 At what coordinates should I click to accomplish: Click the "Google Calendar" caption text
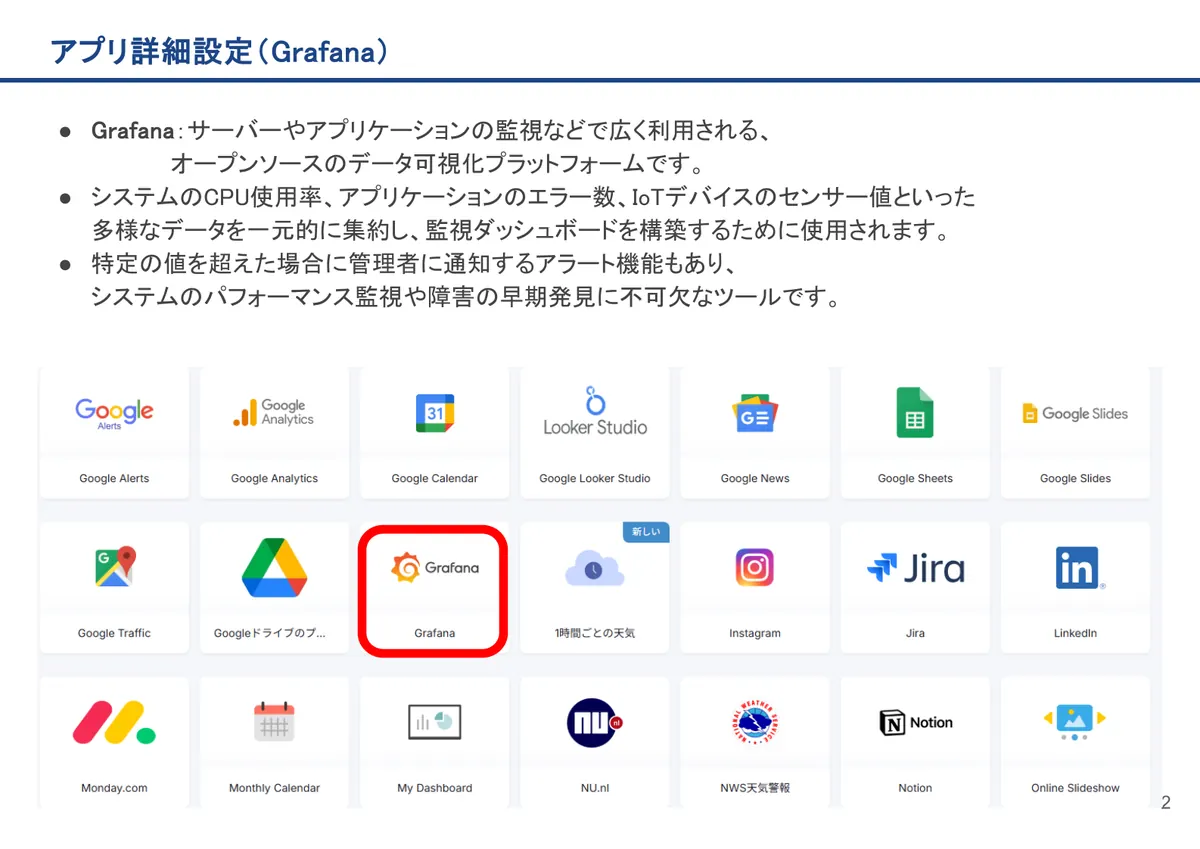point(435,479)
